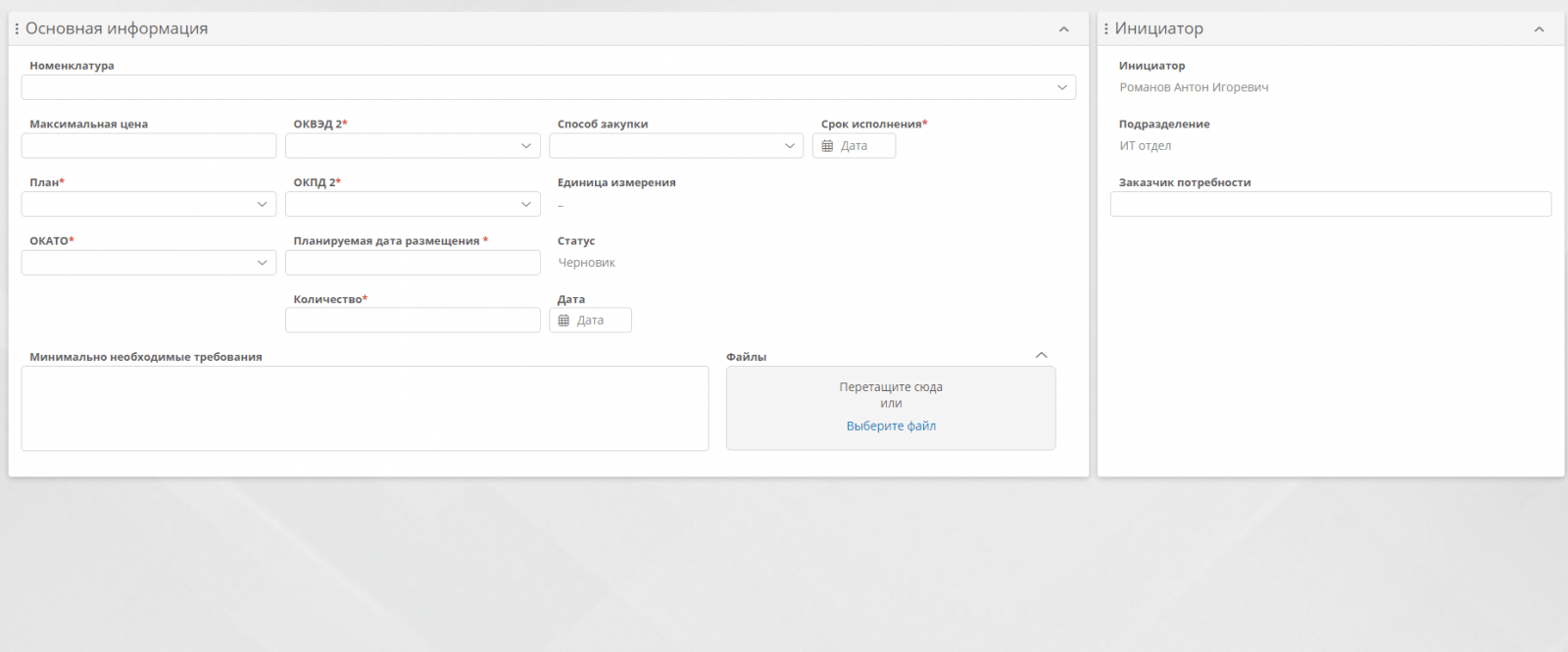This screenshot has width=1568, height=652.
Task: Collapse the Основная информация panel
Action: (x=1063, y=29)
